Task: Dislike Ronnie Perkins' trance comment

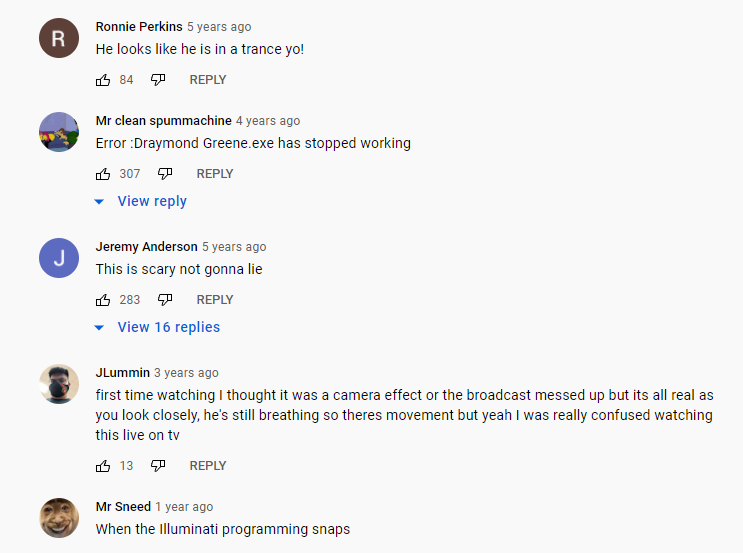Action: (x=158, y=80)
